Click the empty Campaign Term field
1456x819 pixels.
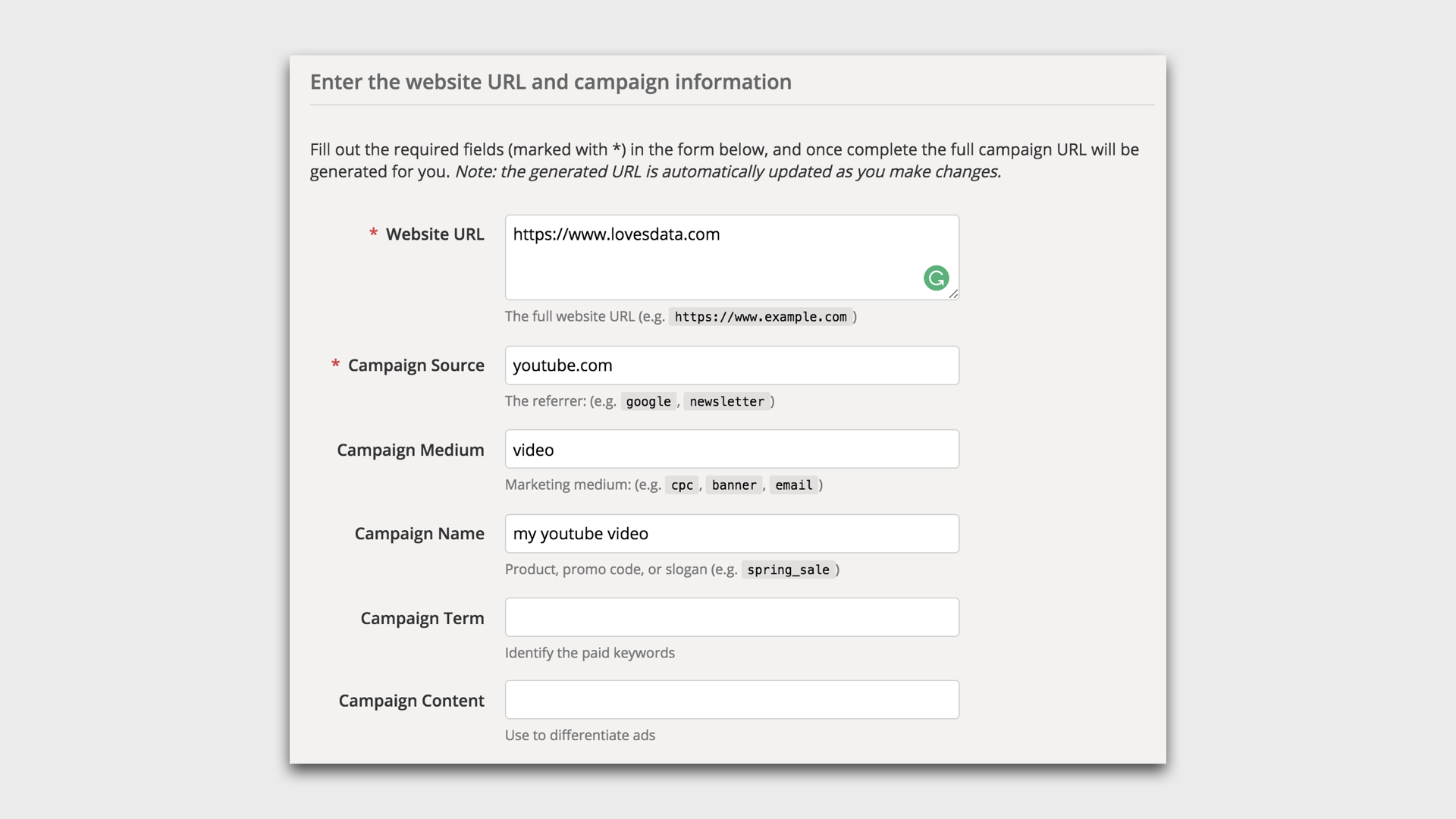pos(732,617)
